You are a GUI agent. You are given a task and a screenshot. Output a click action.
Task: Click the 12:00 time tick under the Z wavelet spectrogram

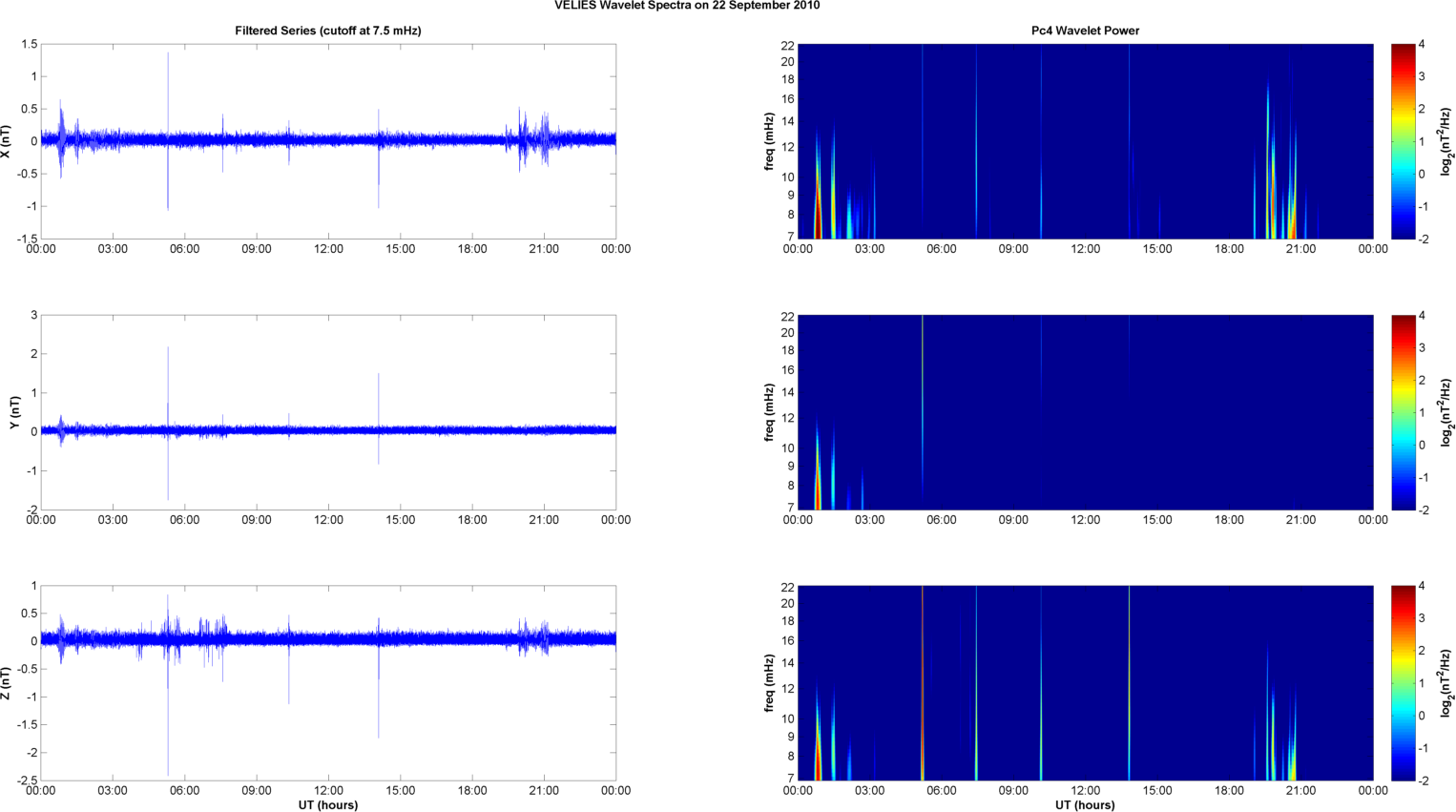(x=1085, y=790)
